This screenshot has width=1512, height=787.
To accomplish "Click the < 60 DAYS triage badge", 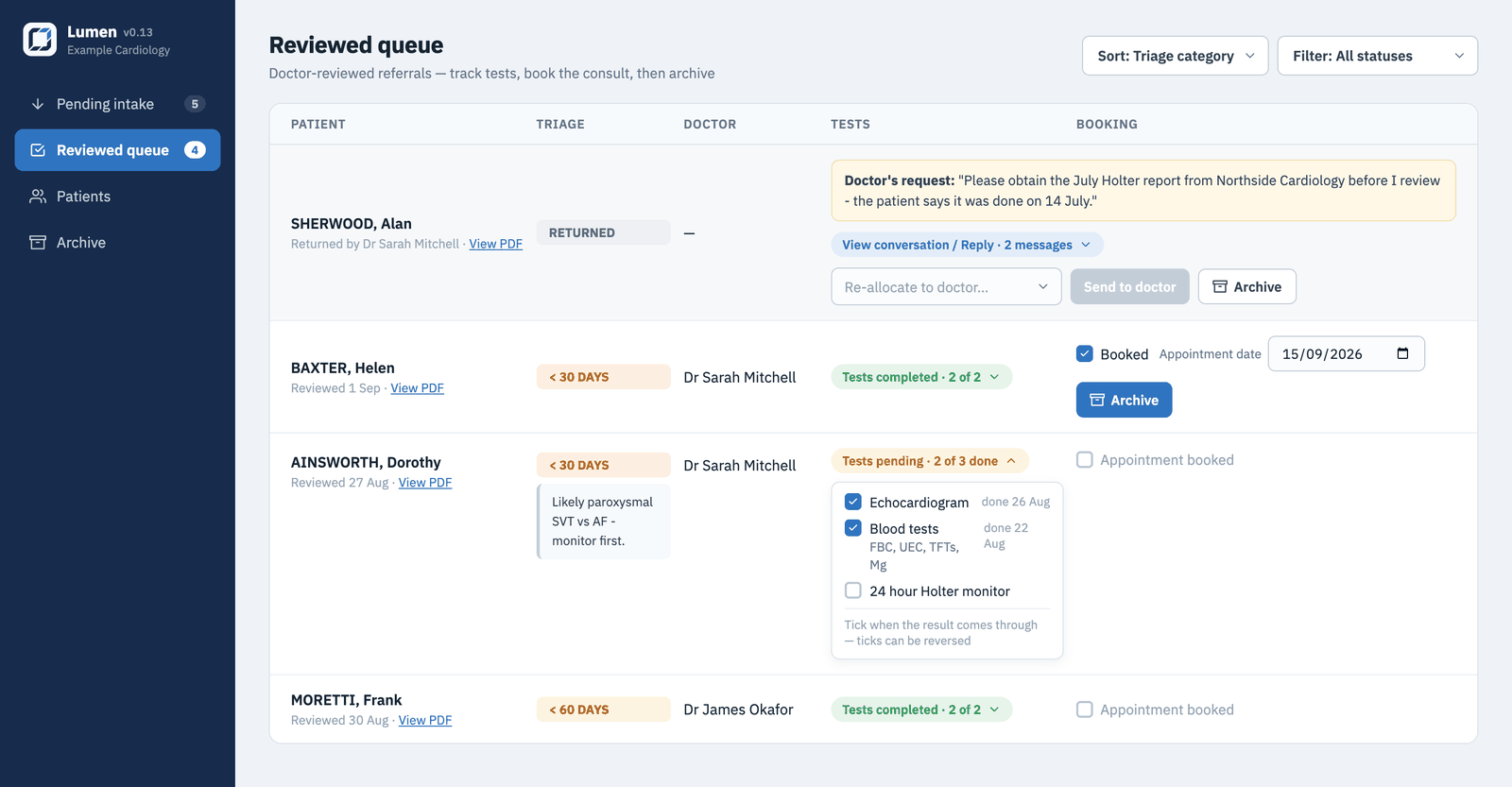I will tap(604, 710).
